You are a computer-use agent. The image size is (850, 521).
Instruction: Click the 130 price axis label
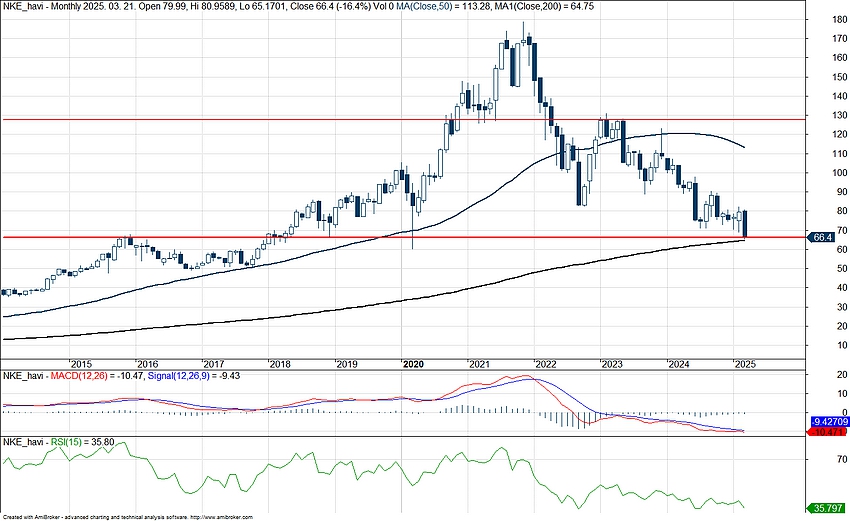[840, 115]
